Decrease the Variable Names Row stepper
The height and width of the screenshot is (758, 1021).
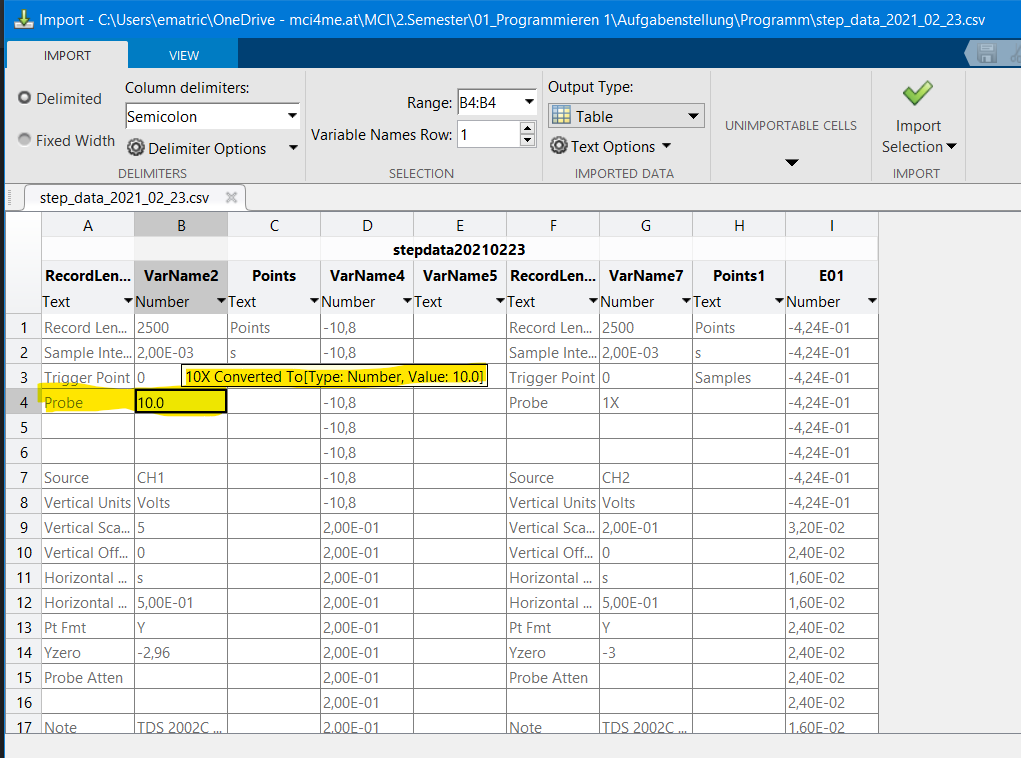click(x=527, y=140)
